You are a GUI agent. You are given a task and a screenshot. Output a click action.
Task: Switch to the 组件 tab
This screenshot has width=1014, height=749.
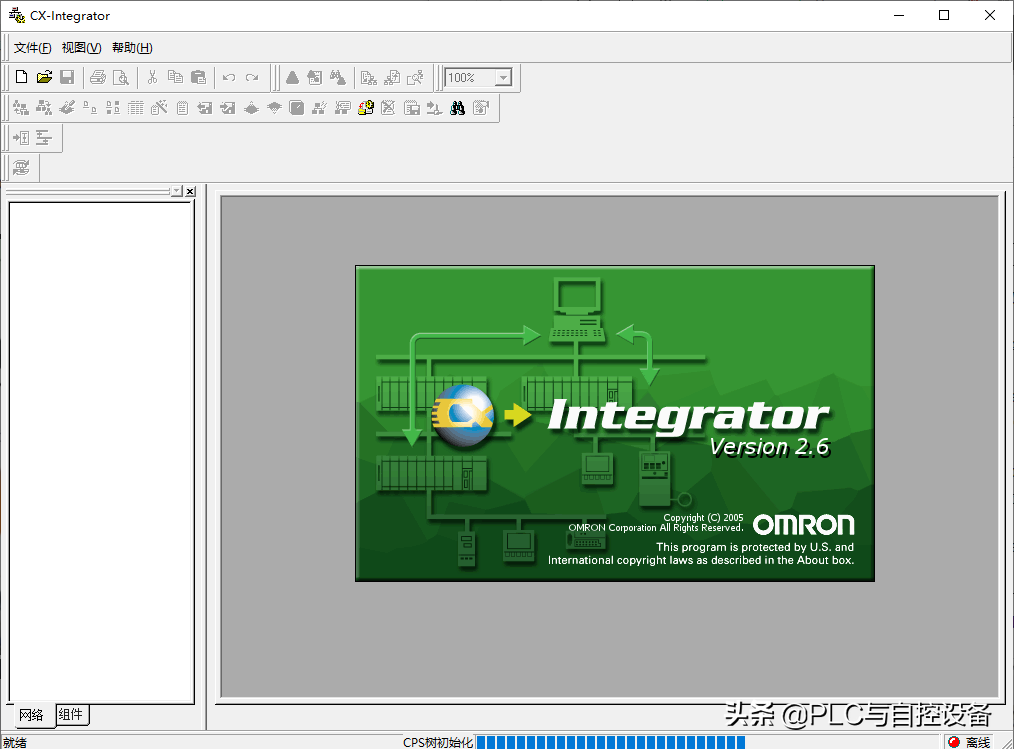pyautogui.click(x=71, y=714)
